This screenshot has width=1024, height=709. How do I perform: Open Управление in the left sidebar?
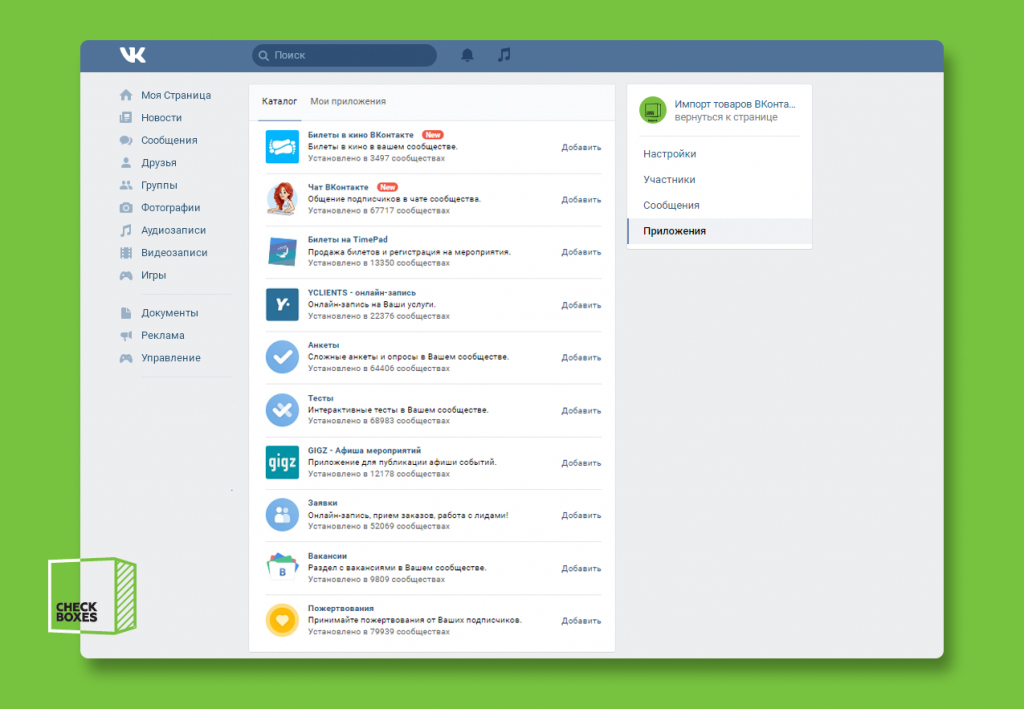pos(170,358)
